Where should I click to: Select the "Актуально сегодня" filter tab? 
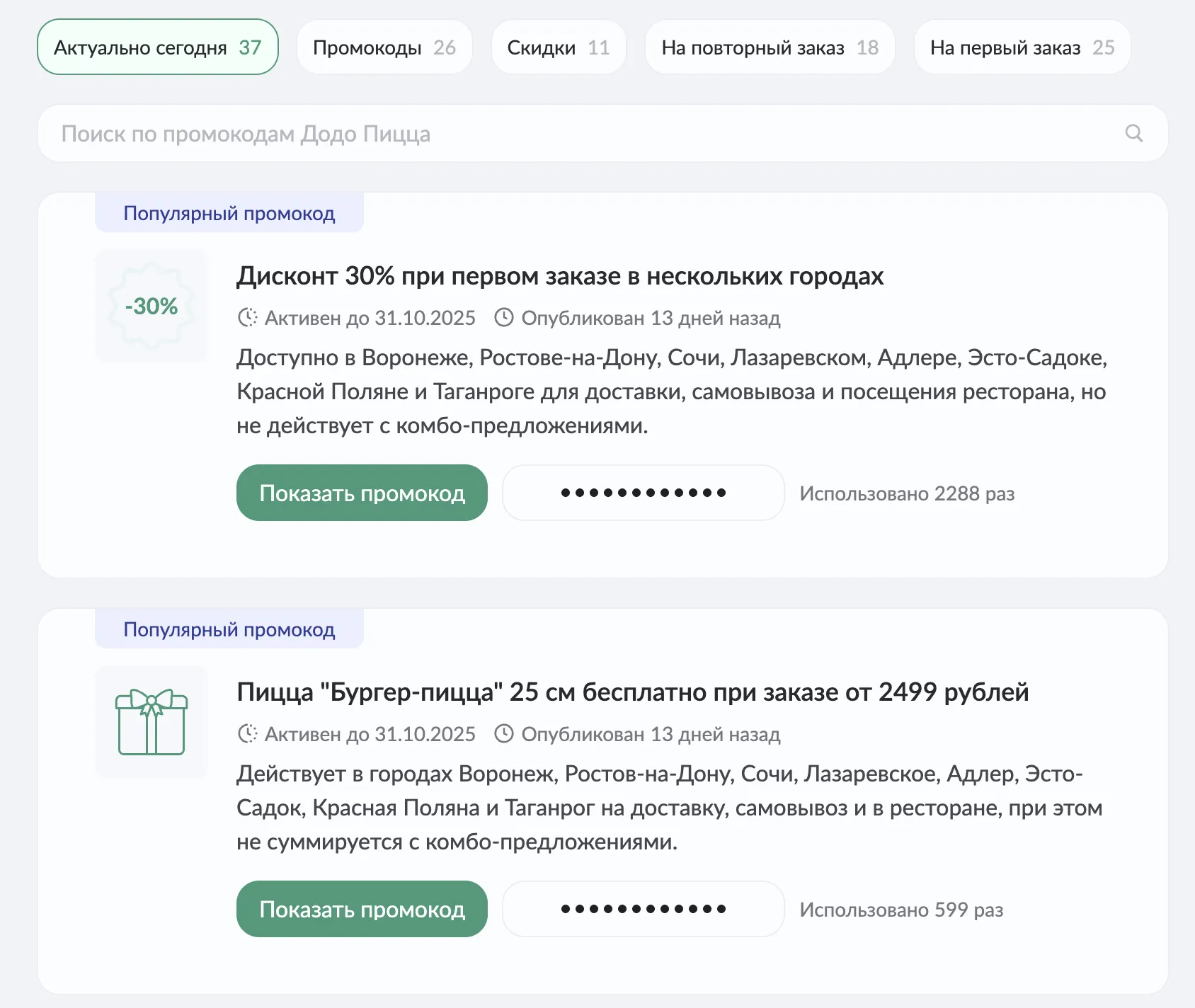pyautogui.click(x=157, y=47)
